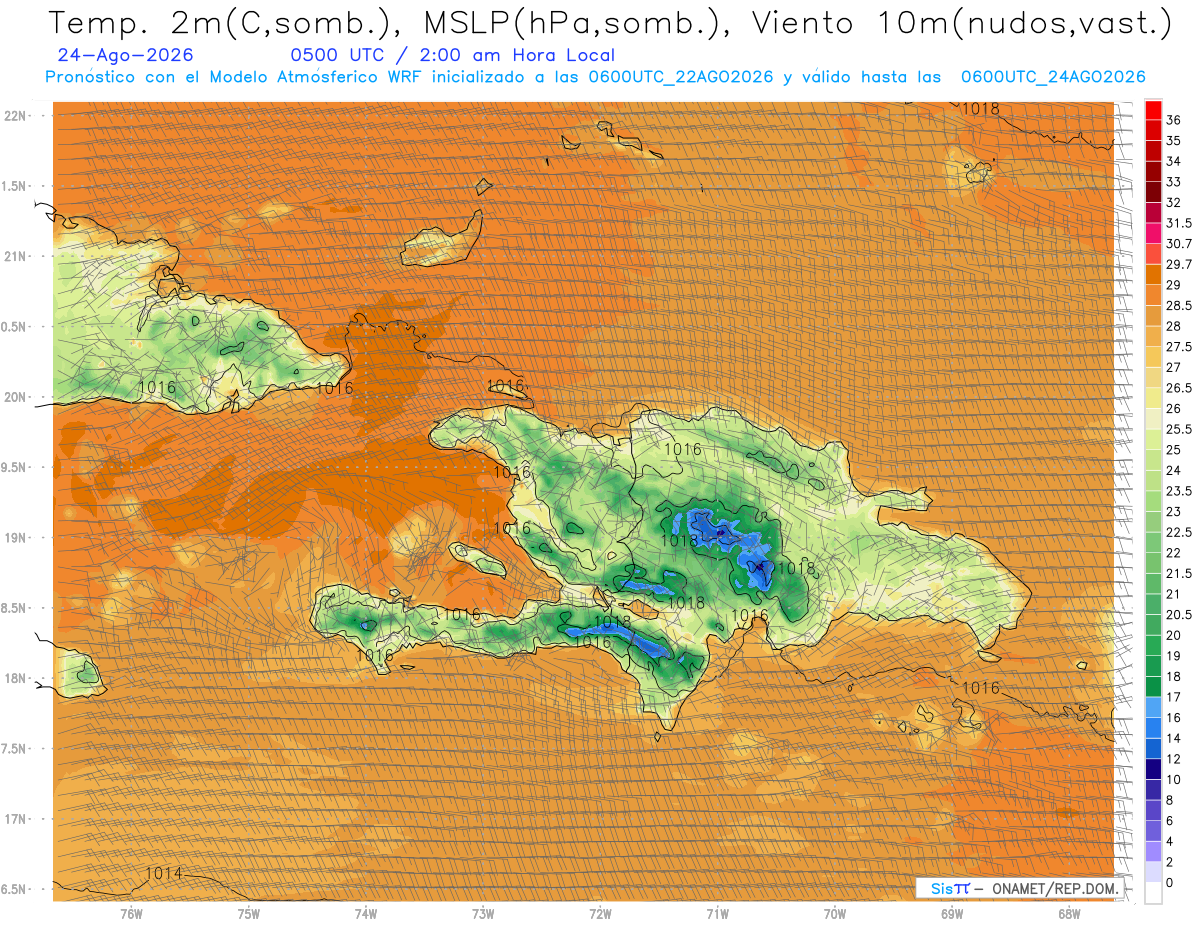Click the latitude label '21N'
The width and height of the screenshot is (1200, 927).
tap(16, 257)
